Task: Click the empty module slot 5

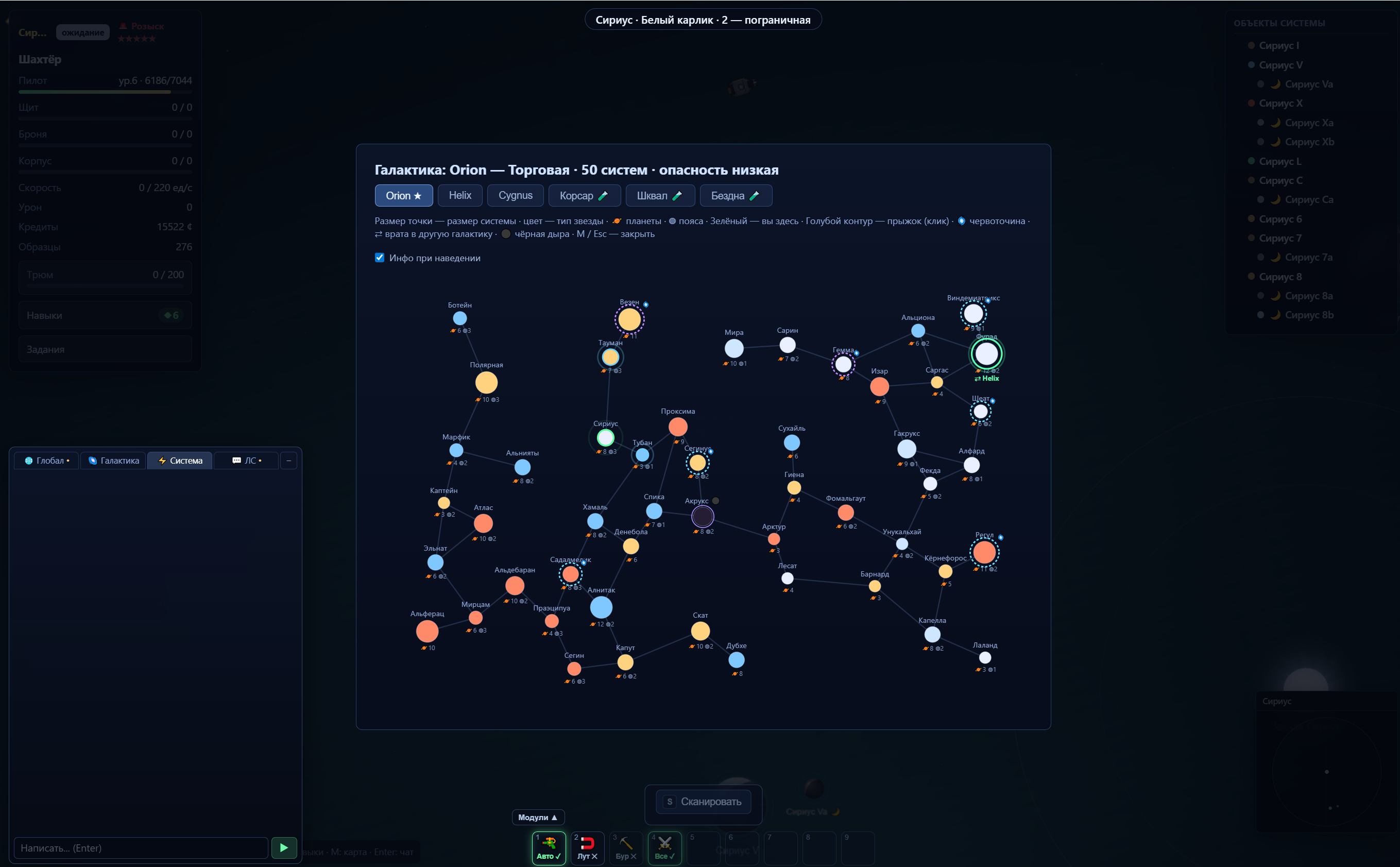Action: [703, 847]
